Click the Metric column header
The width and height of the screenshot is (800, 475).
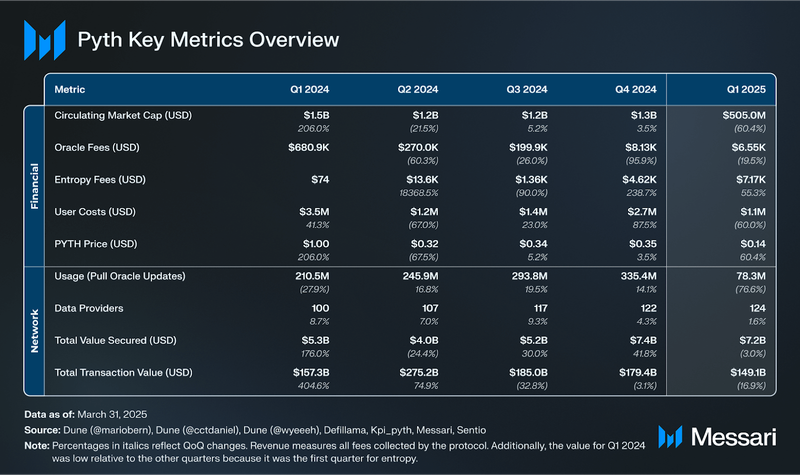tap(70, 89)
